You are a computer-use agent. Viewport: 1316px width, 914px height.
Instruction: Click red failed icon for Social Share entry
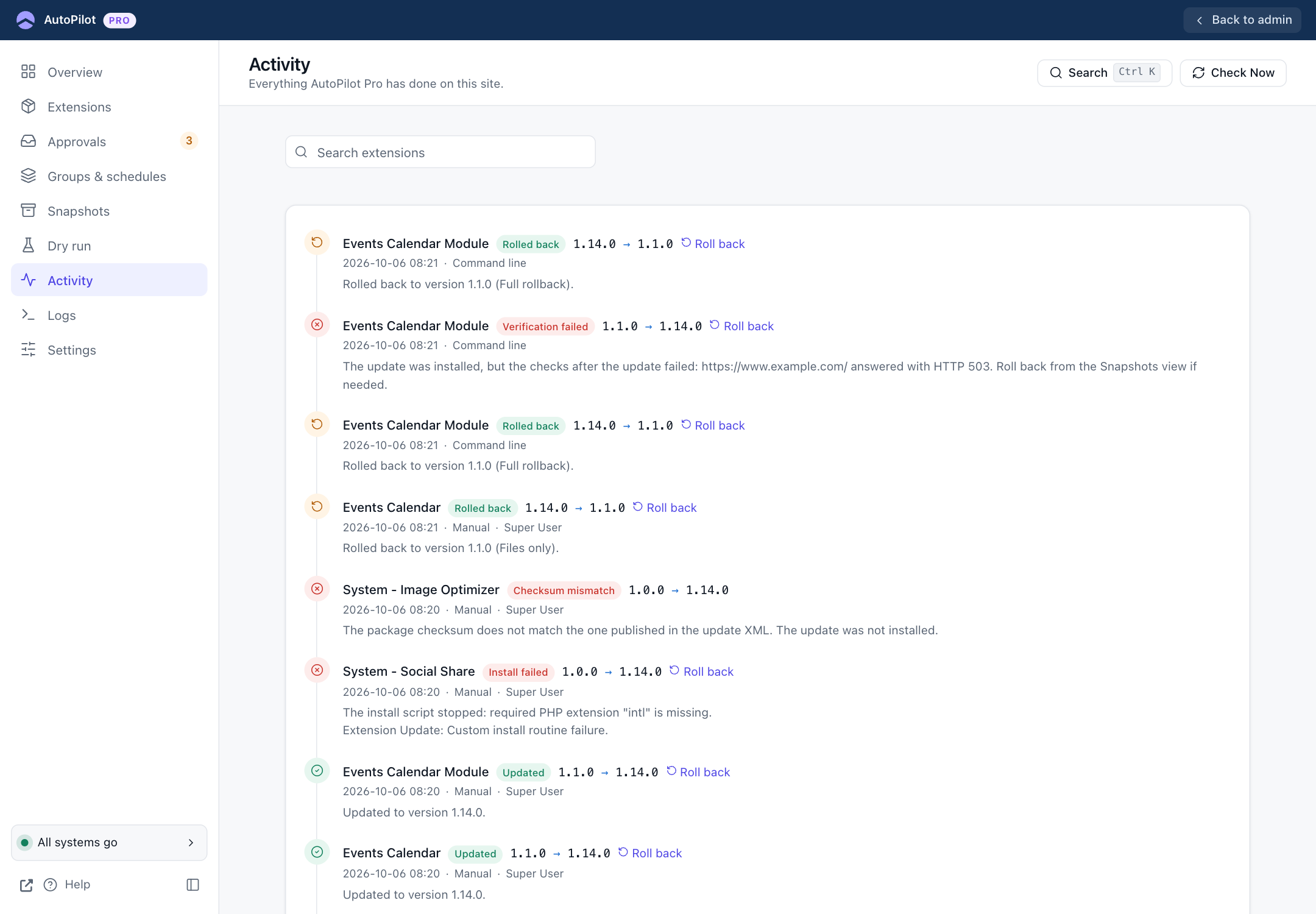click(x=317, y=670)
